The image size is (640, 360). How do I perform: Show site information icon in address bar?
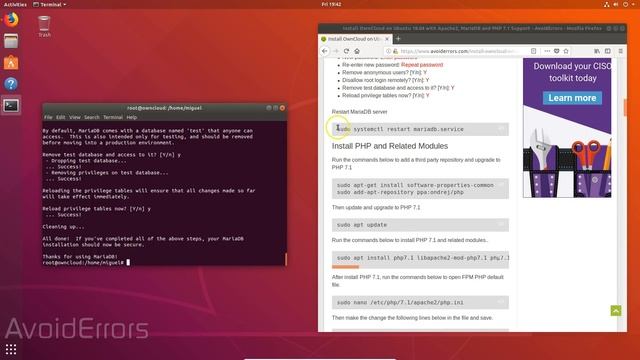[x=388, y=51]
